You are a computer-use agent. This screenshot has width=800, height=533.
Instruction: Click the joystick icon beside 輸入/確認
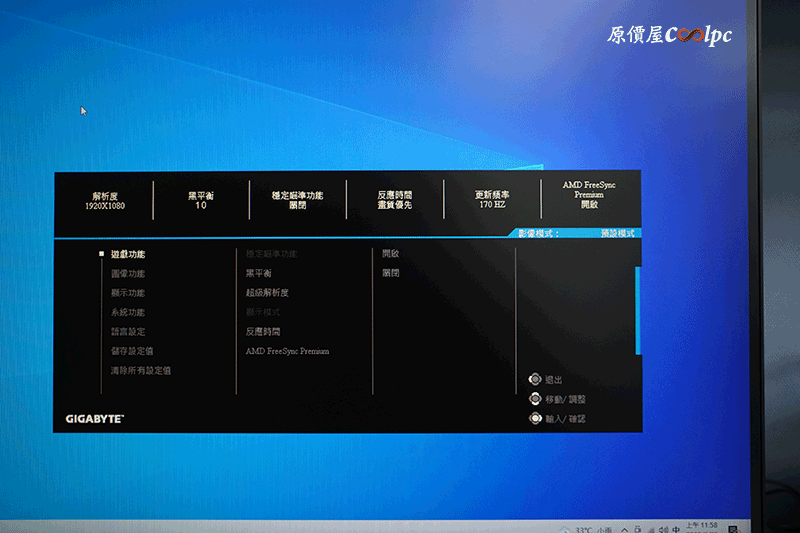tap(535, 418)
